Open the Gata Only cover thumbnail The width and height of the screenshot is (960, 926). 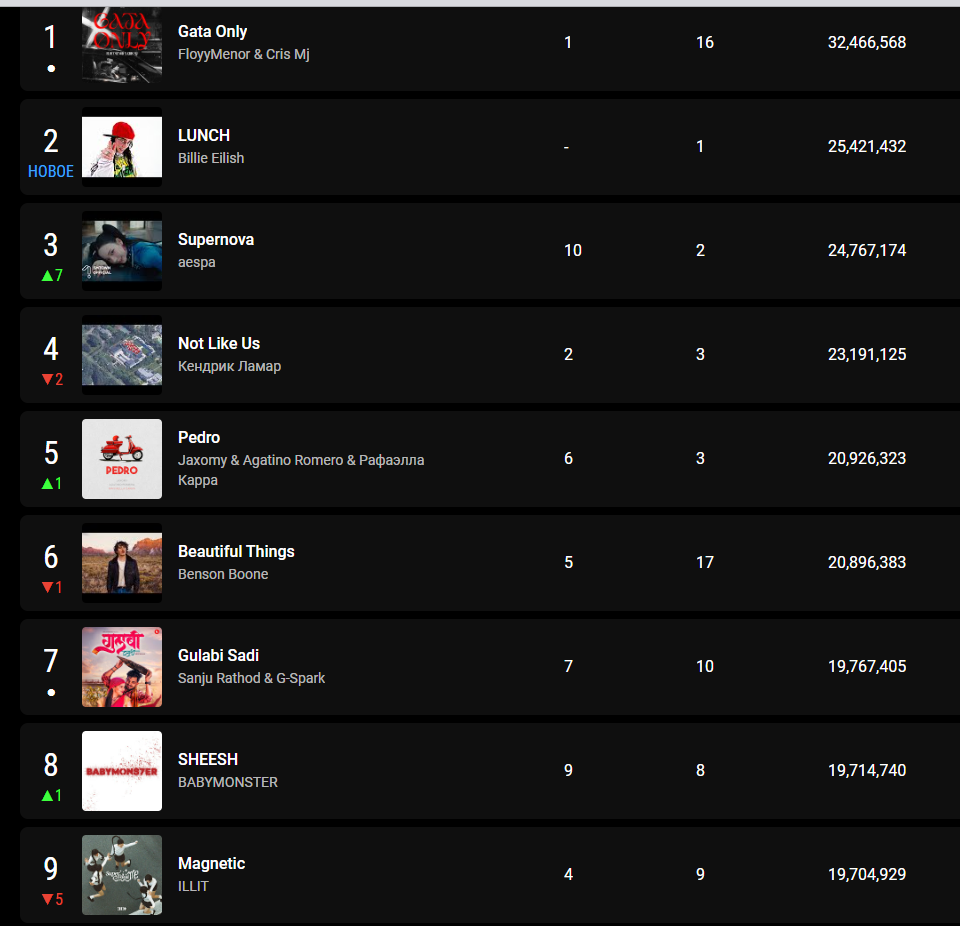click(x=122, y=45)
